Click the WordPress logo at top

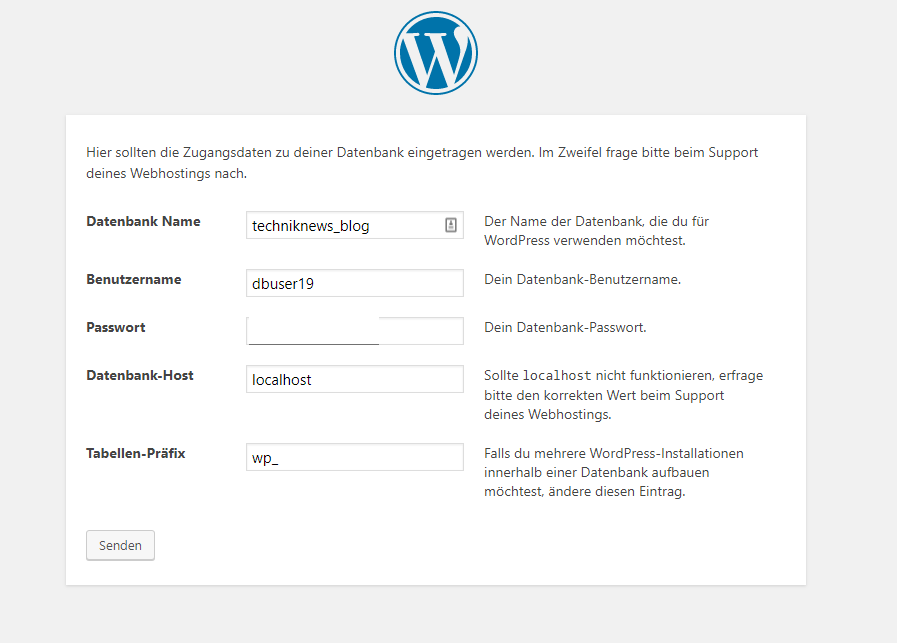[436, 53]
